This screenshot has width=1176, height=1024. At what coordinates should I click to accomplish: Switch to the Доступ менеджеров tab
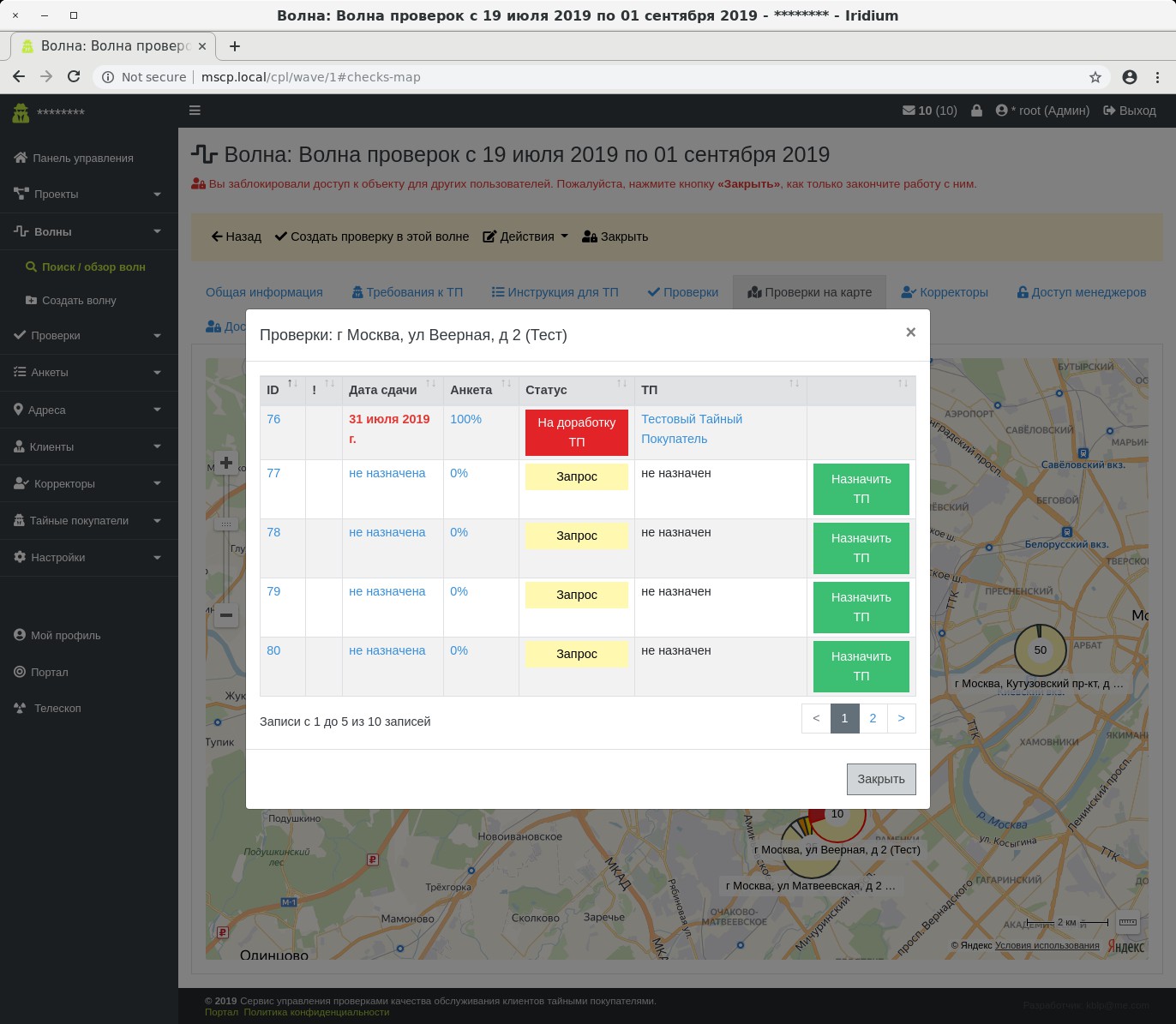(x=1082, y=292)
